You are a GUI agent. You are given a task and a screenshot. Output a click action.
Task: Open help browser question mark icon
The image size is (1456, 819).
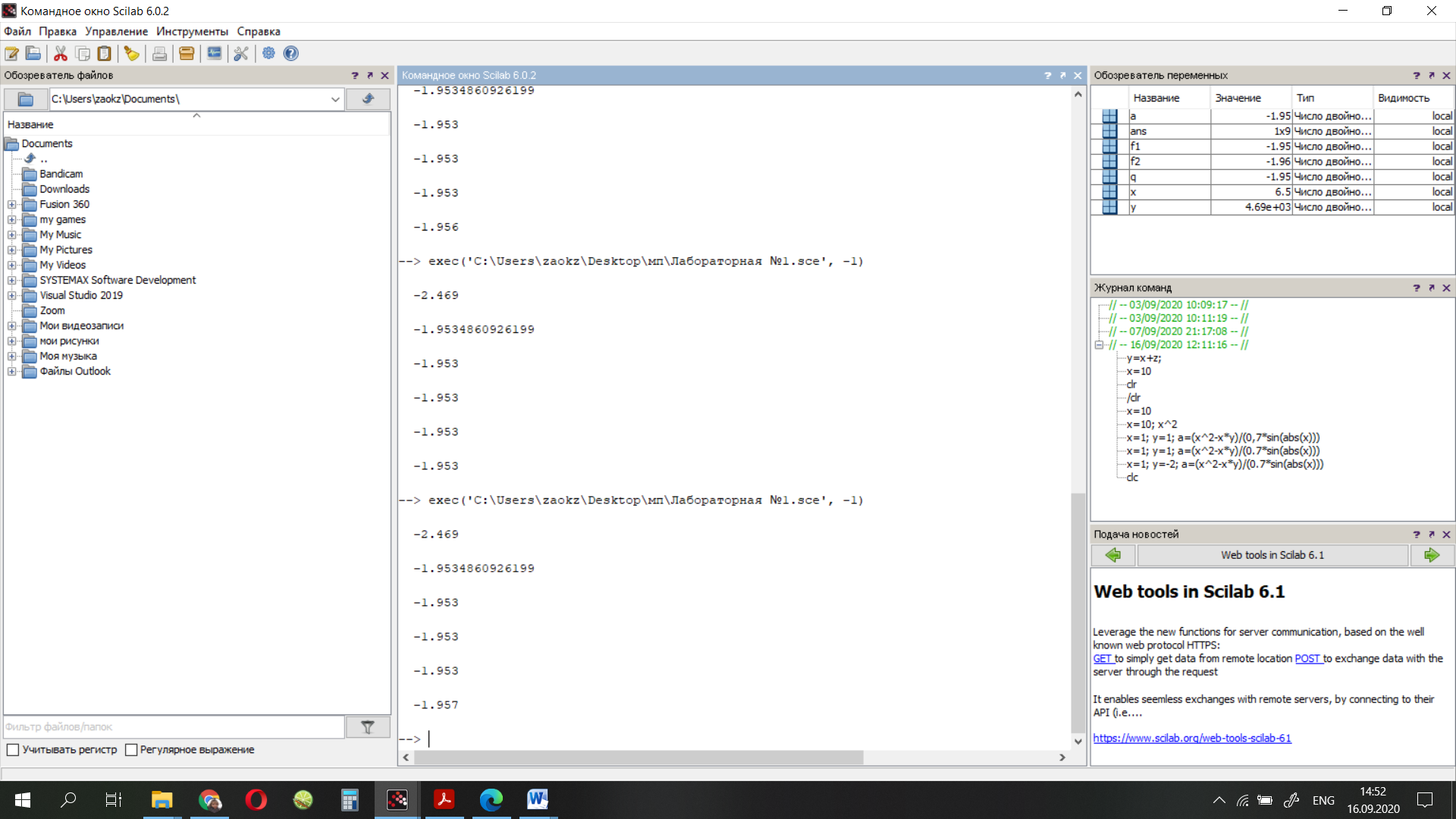[x=291, y=54]
